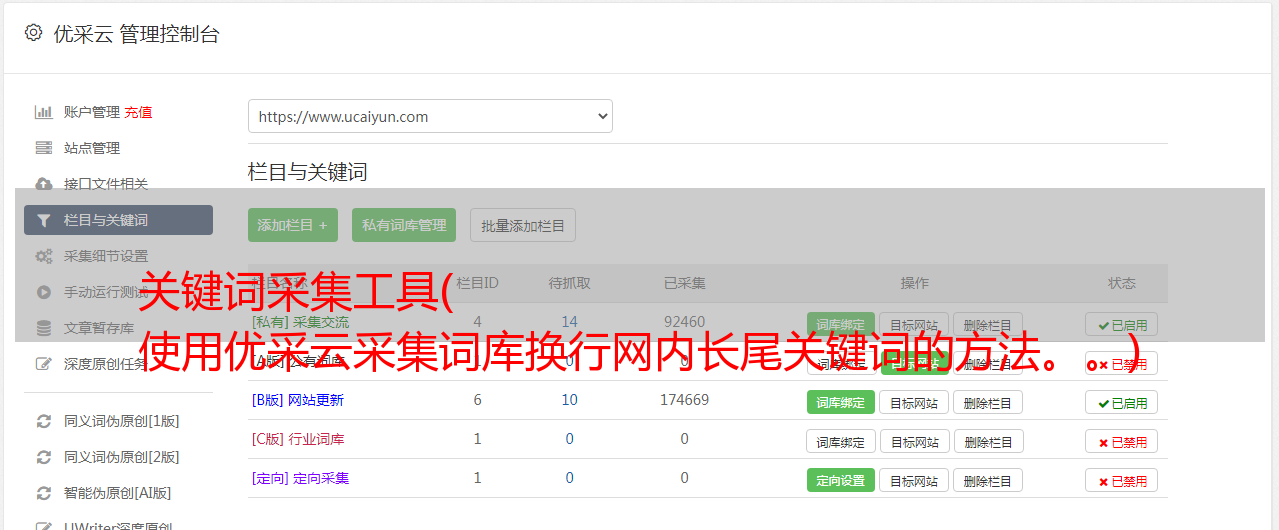This screenshot has height=530, width=1279.
Task: Click the refresh icon beside 同义词伪原创[2版]
Action: [44, 457]
